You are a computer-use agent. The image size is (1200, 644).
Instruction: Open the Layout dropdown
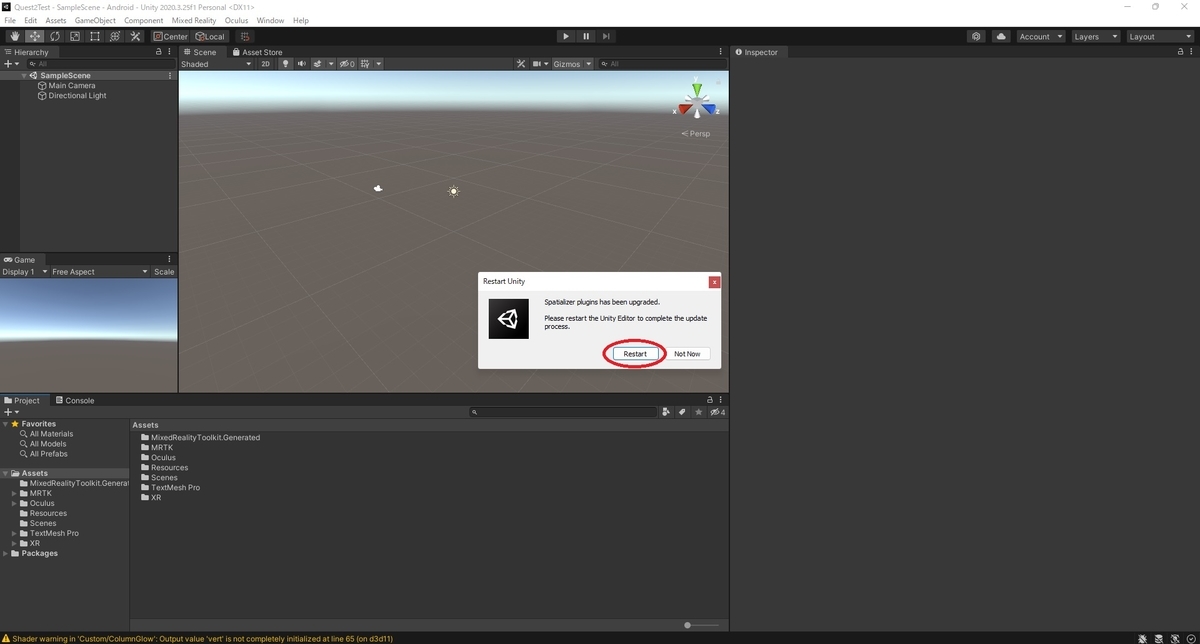1159,36
